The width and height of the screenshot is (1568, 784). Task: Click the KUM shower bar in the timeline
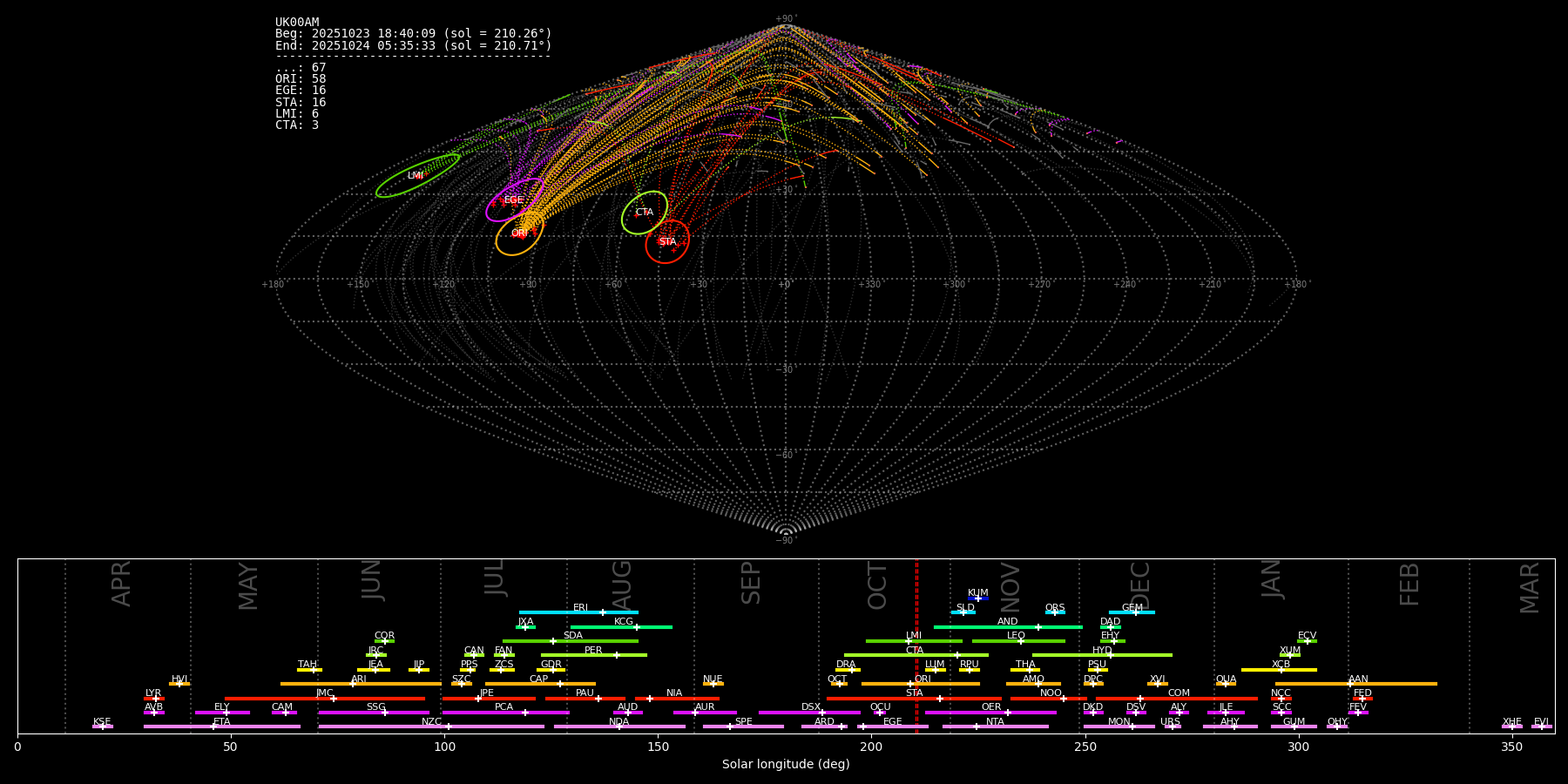coord(978,598)
